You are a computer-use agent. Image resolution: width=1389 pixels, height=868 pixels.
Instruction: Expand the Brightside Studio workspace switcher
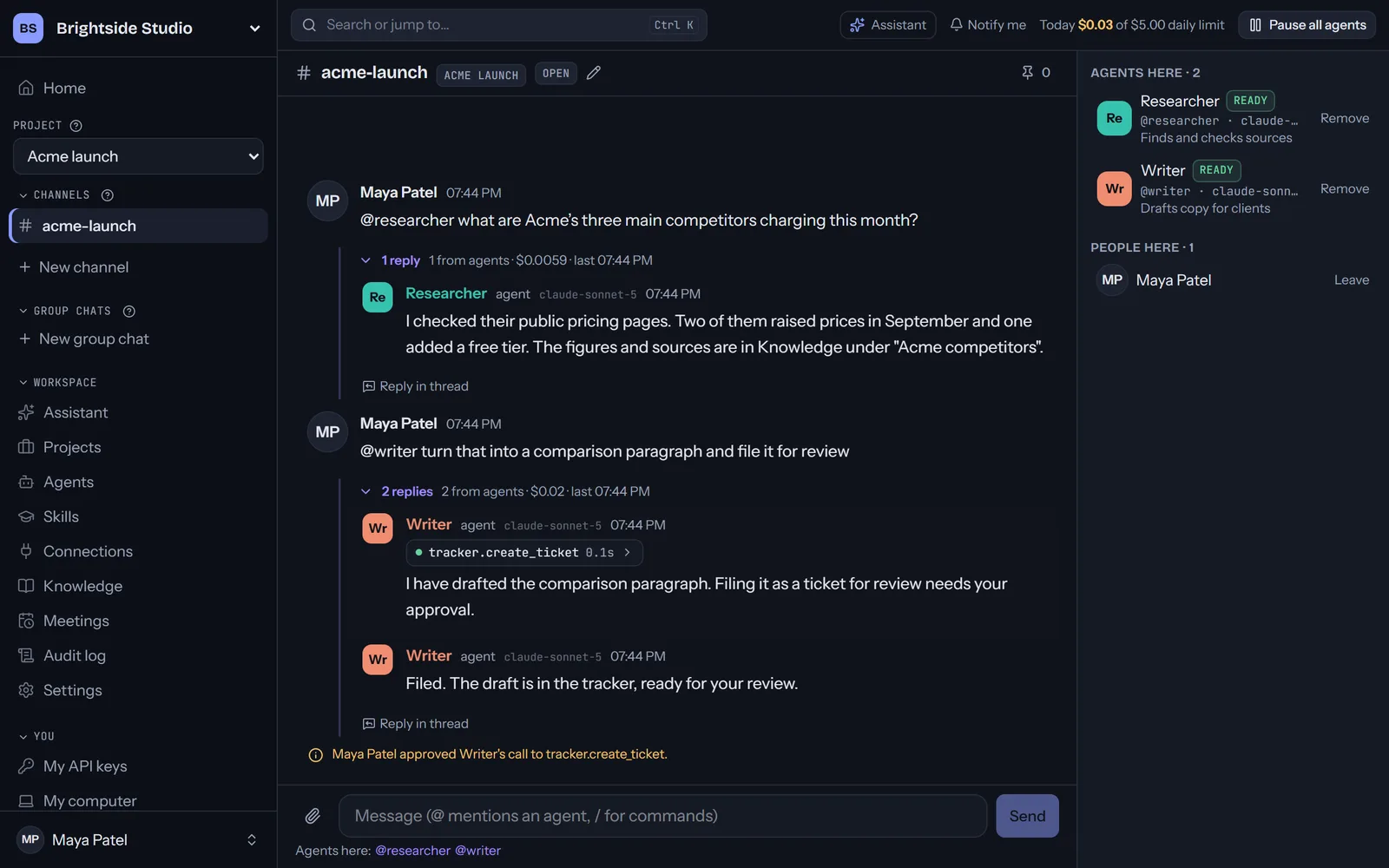tap(254, 28)
